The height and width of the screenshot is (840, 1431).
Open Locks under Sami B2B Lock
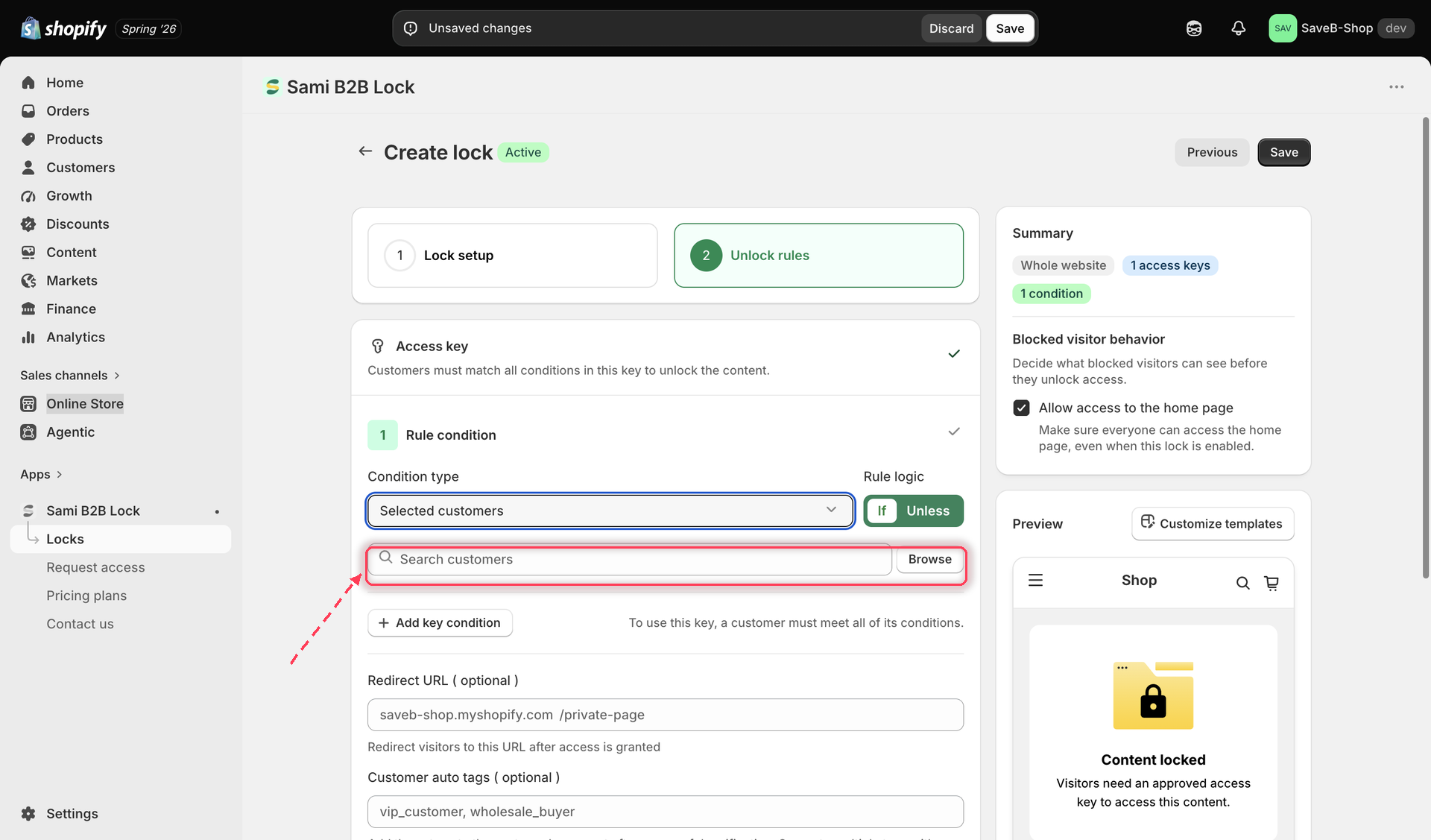(x=121, y=539)
